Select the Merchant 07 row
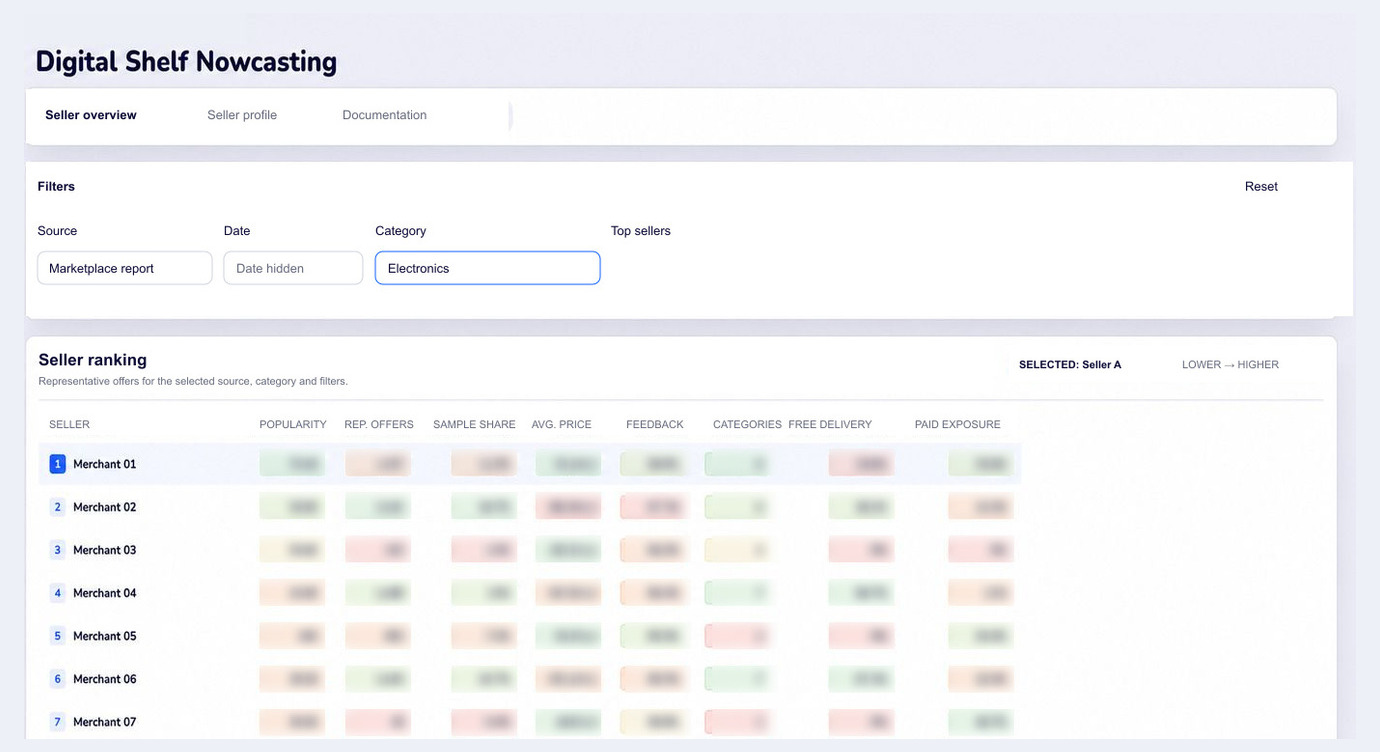This screenshot has width=1380, height=752. [x=530, y=722]
